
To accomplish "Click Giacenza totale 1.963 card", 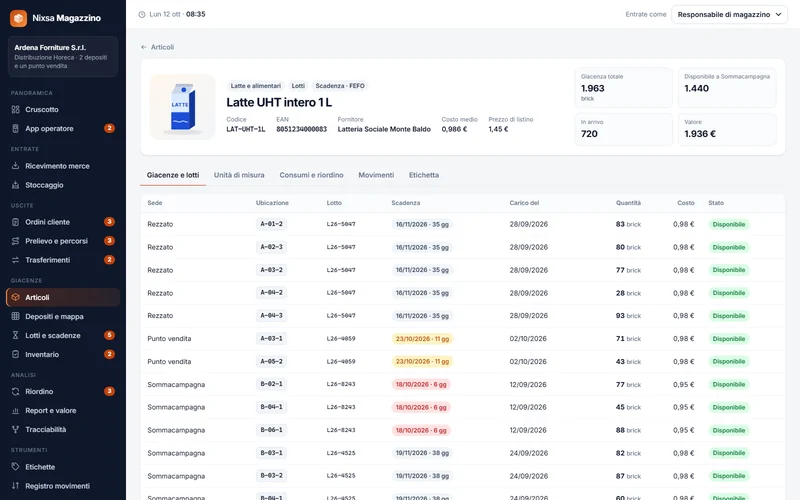I will tap(623, 88).
